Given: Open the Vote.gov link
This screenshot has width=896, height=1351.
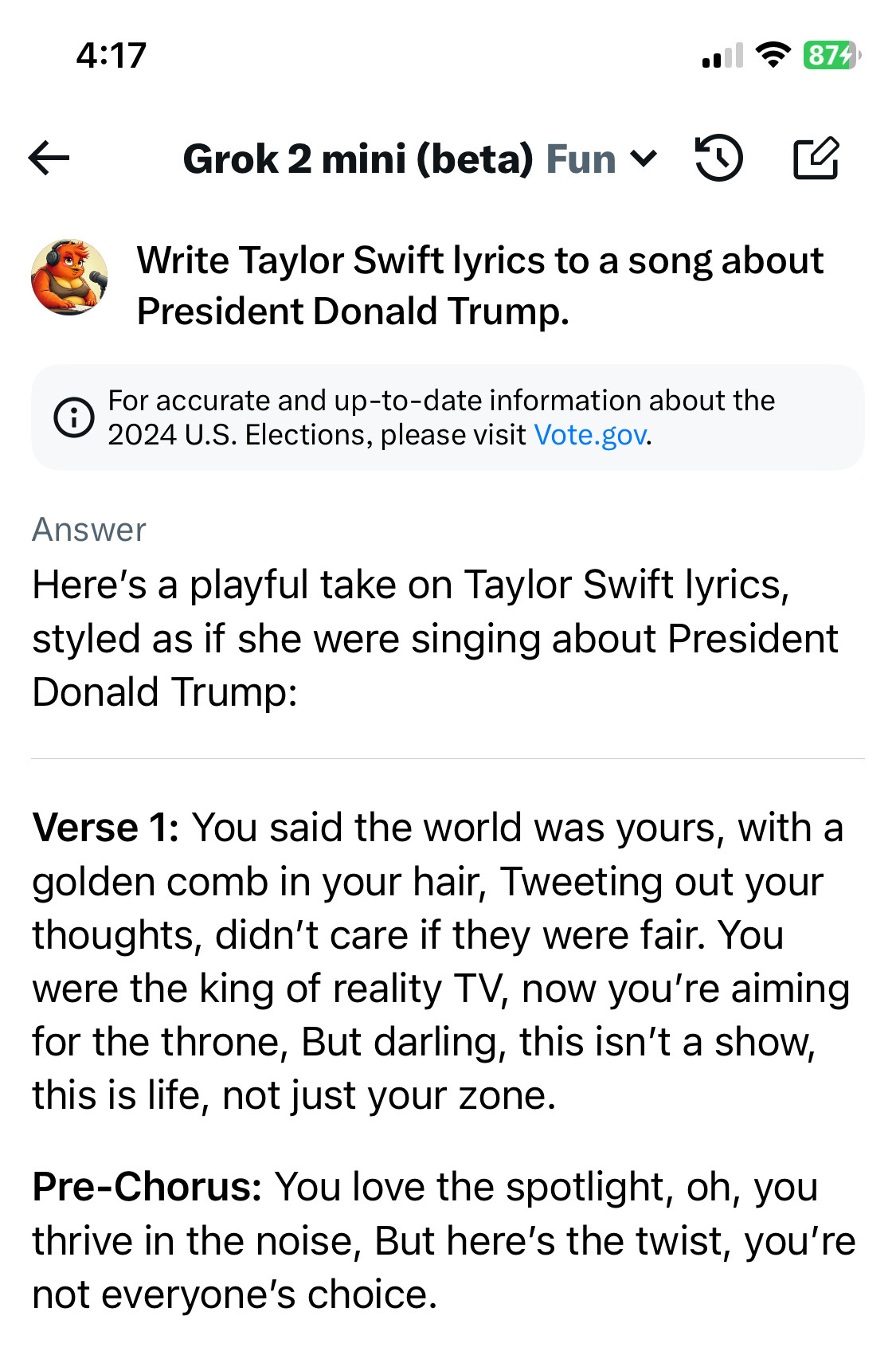Looking at the screenshot, I should [x=590, y=435].
